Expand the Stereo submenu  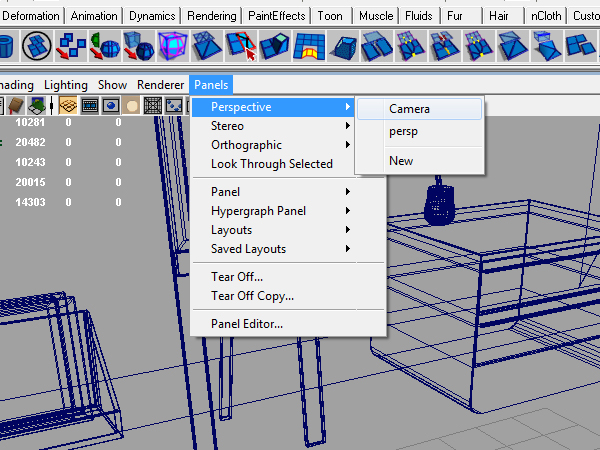(273, 126)
